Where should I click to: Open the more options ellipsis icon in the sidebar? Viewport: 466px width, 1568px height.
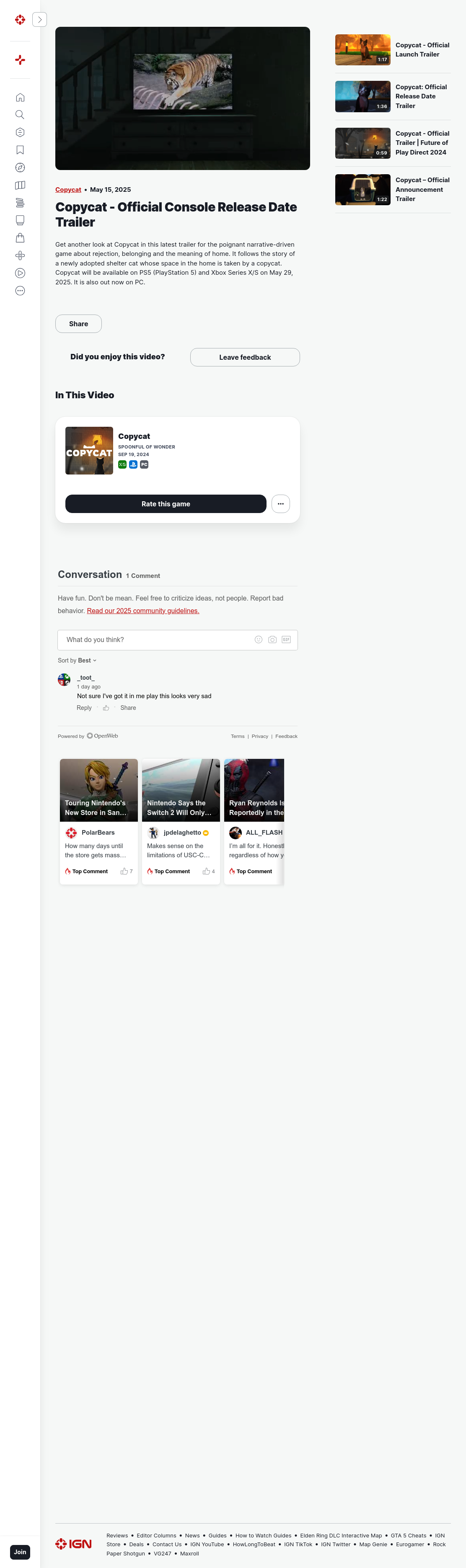20,291
